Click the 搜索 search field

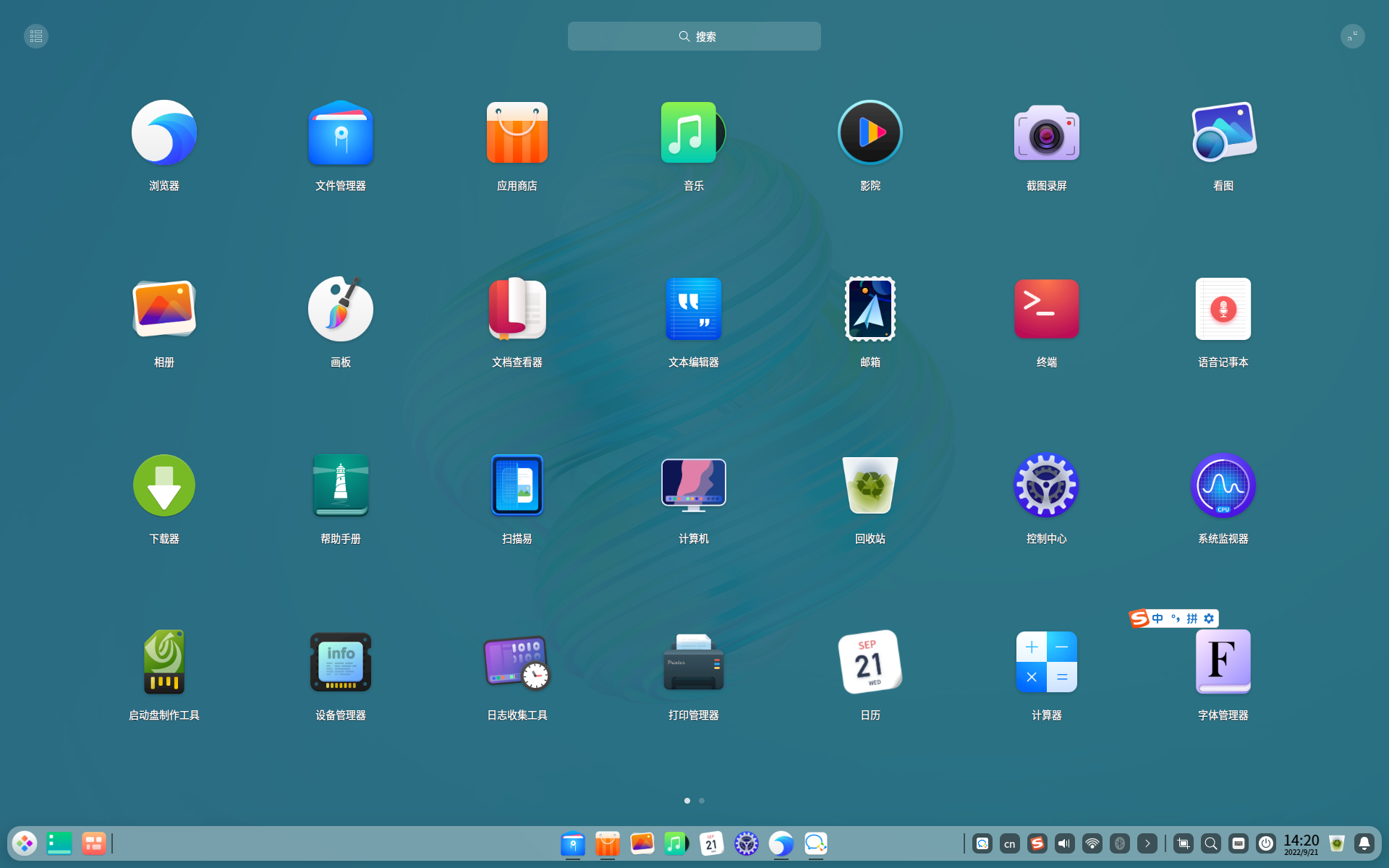(694, 36)
